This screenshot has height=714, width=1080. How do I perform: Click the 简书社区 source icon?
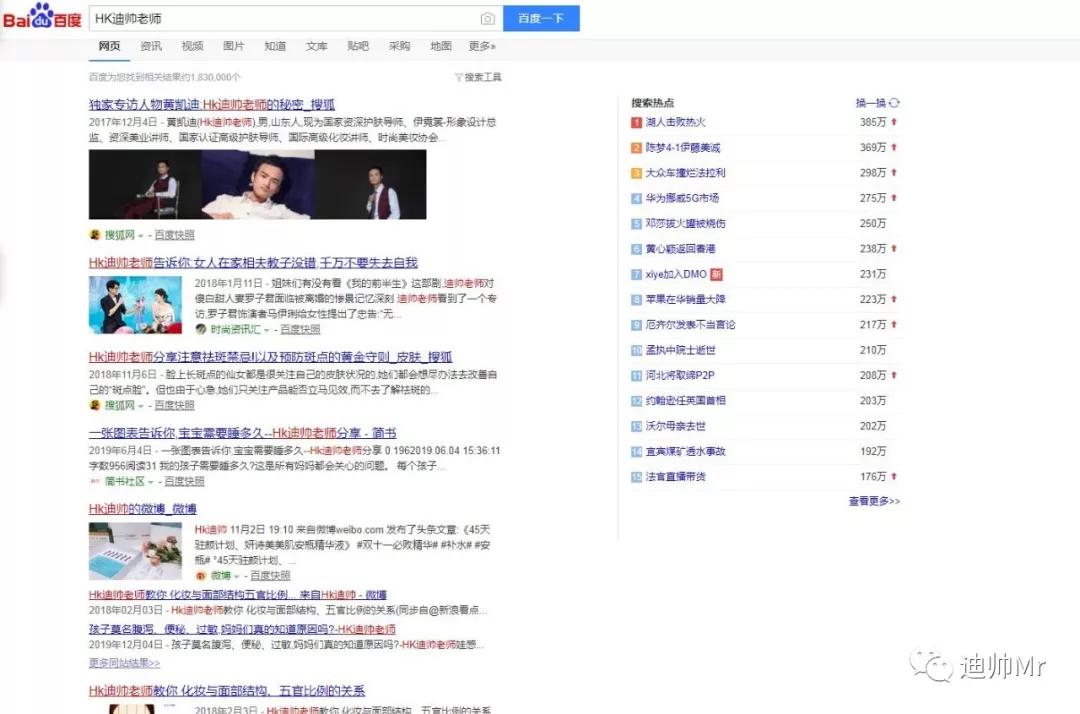pyautogui.click(x=95, y=480)
